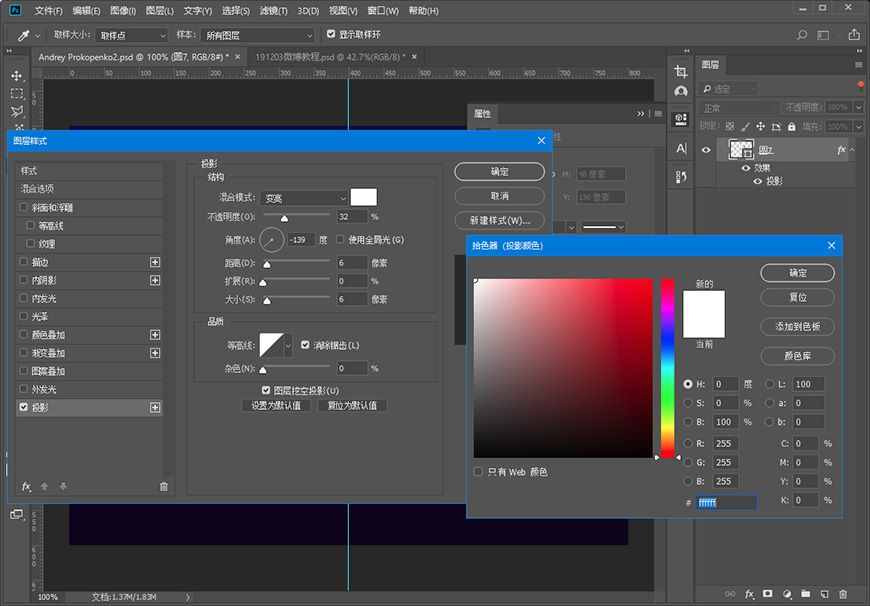This screenshot has height=606, width=870.
Task: Hide the 投影 effect eye in Layers
Action: coord(757,181)
